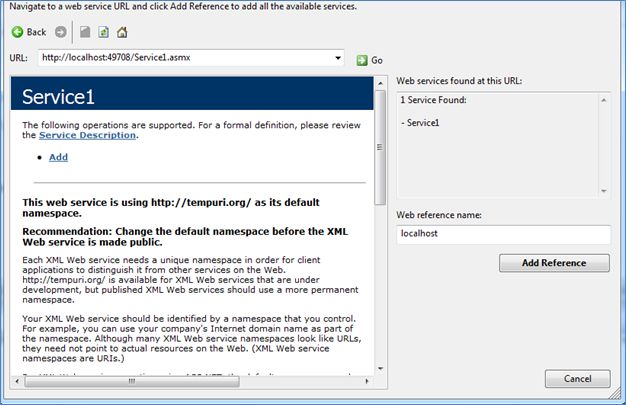
Task: Click the Web reference name field
Action: coord(503,234)
